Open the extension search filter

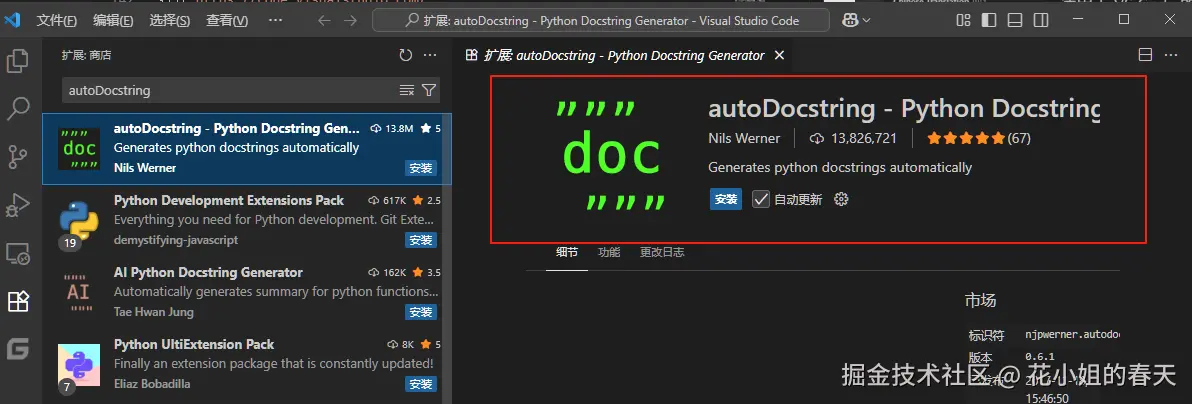click(x=429, y=91)
